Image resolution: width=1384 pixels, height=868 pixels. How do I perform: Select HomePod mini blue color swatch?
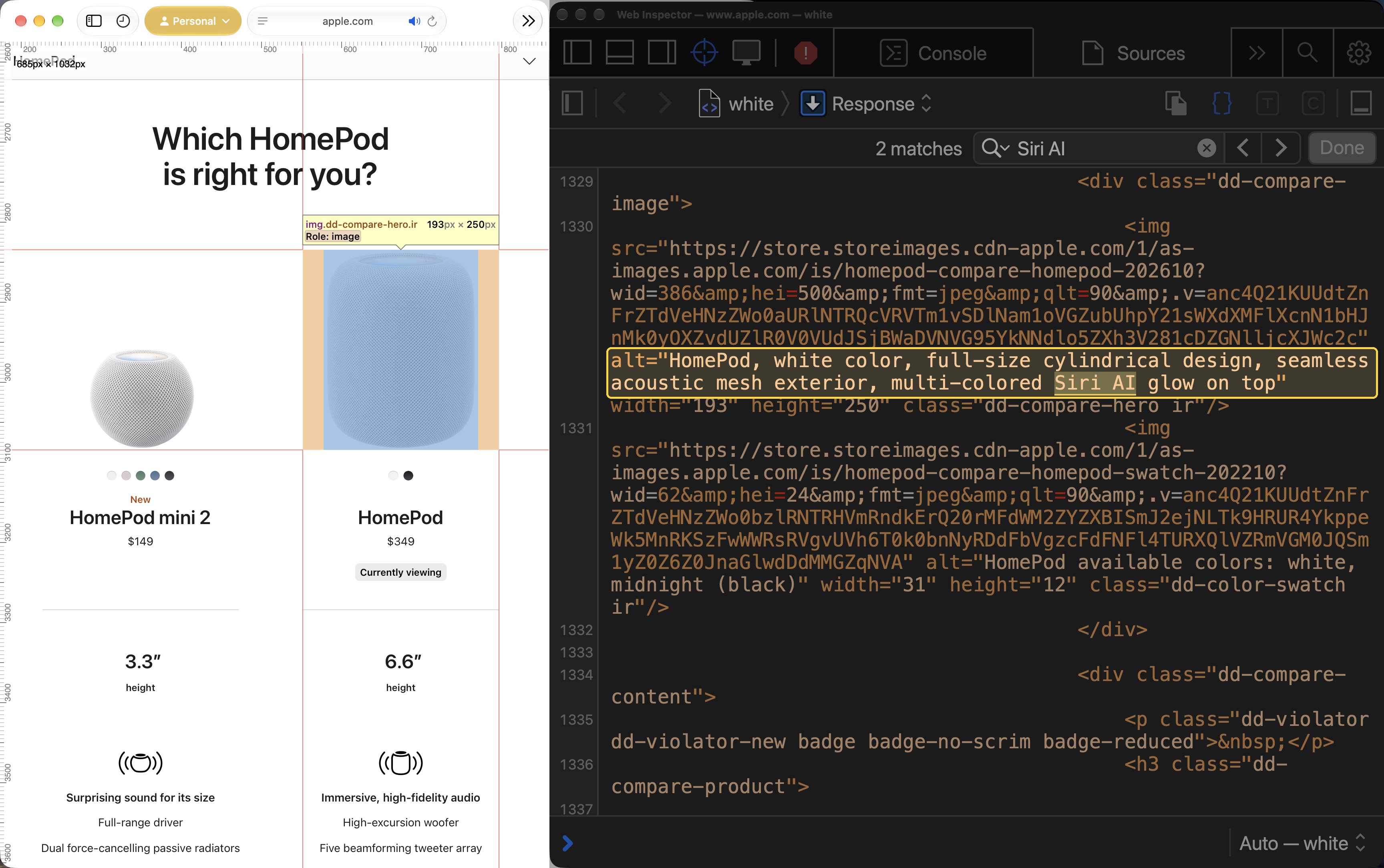point(155,475)
